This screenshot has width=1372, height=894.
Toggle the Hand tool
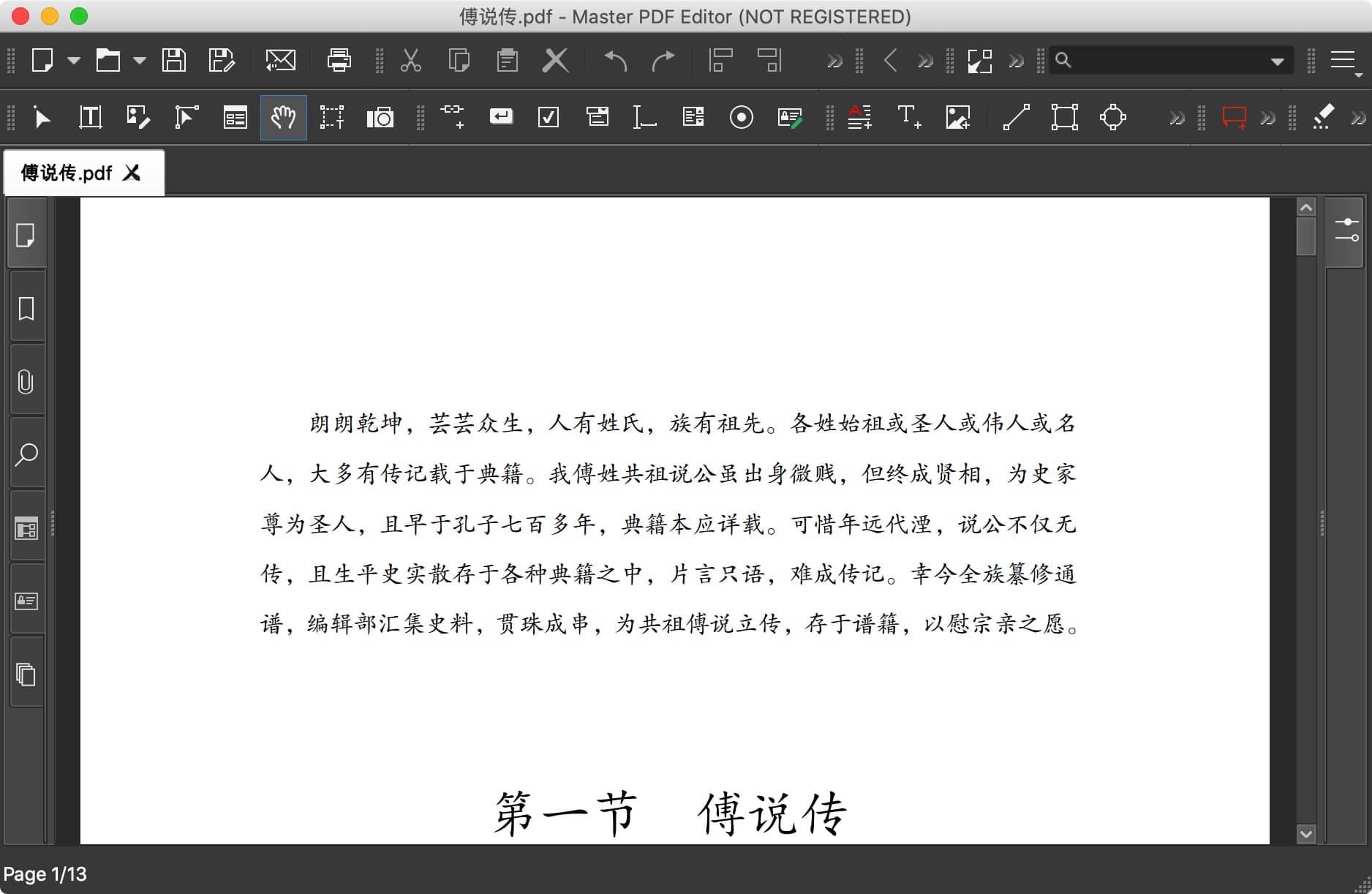[283, 117]
